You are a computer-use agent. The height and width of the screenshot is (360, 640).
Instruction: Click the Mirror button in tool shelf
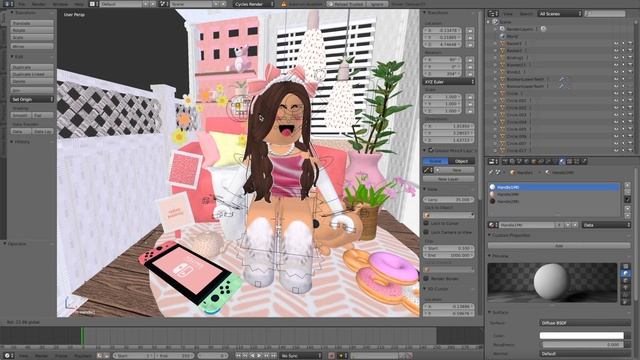coord(32,47)
